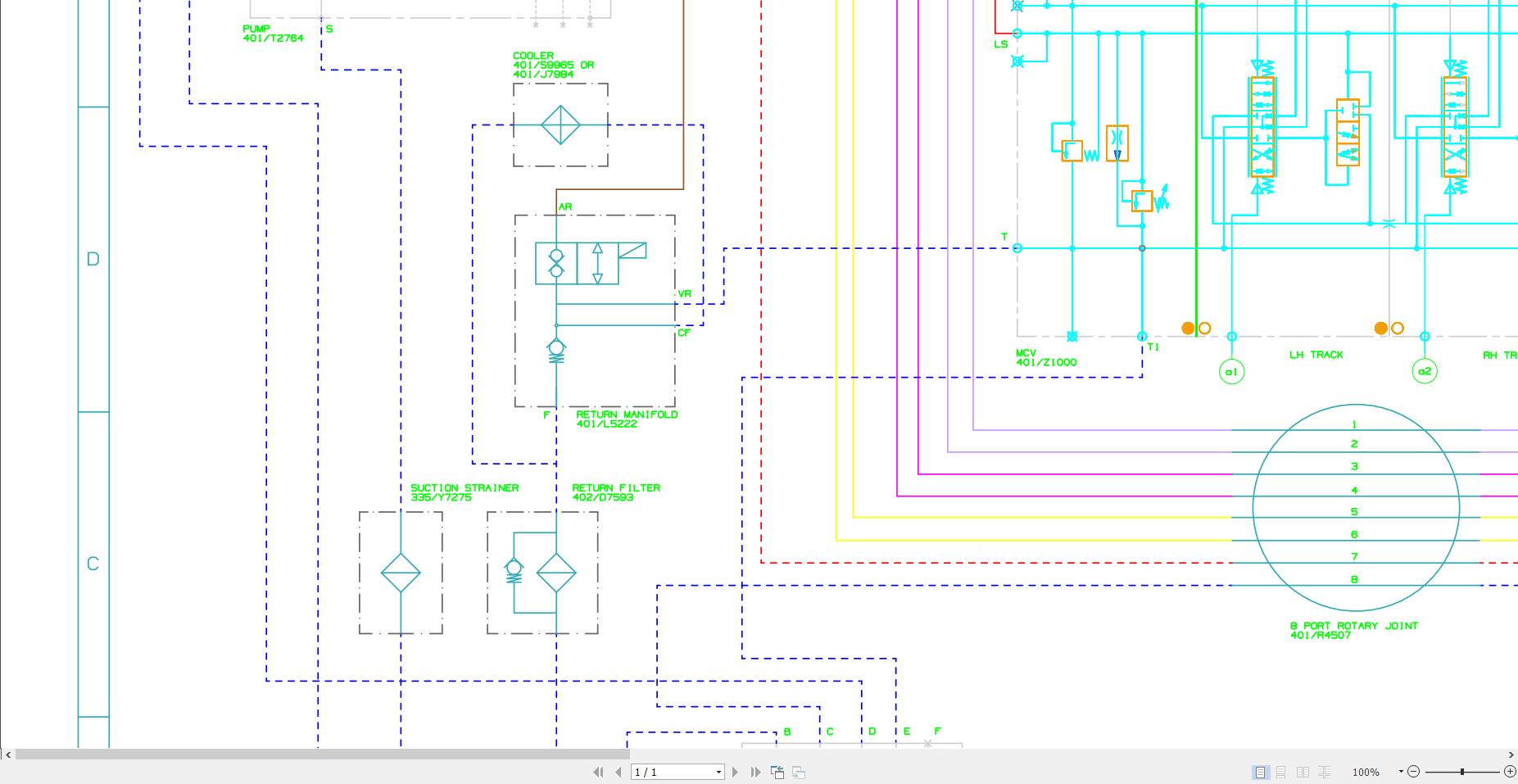Click row C grid marker
Screen dimensions: 1518x784
pos(93,564)
